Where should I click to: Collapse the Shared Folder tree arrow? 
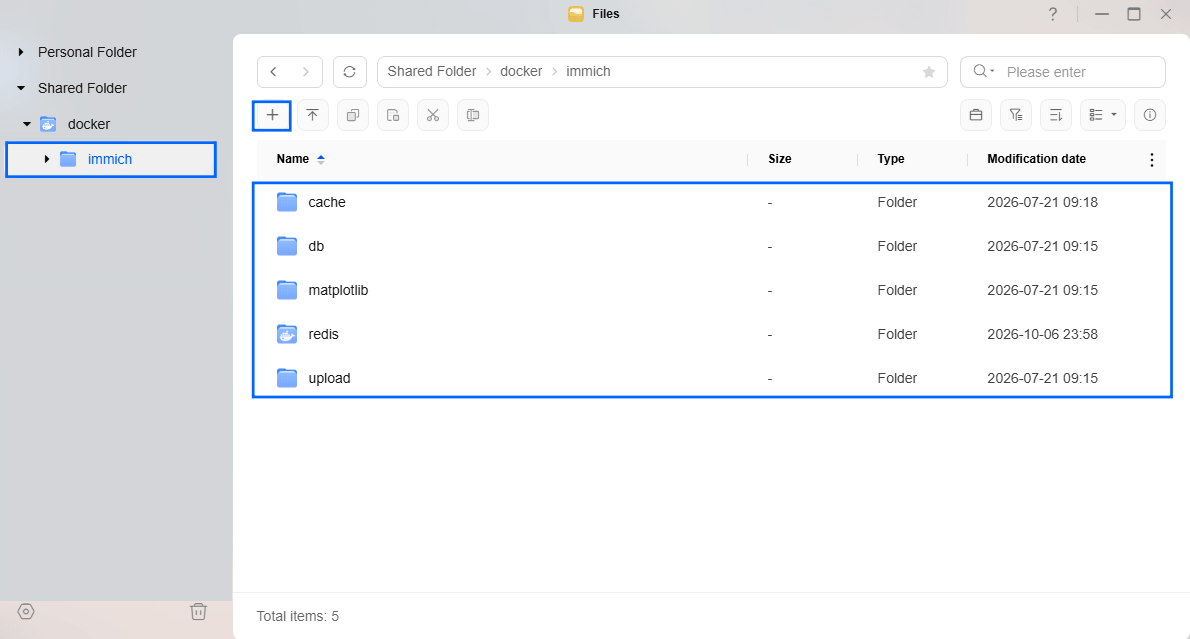coord(21,88)
